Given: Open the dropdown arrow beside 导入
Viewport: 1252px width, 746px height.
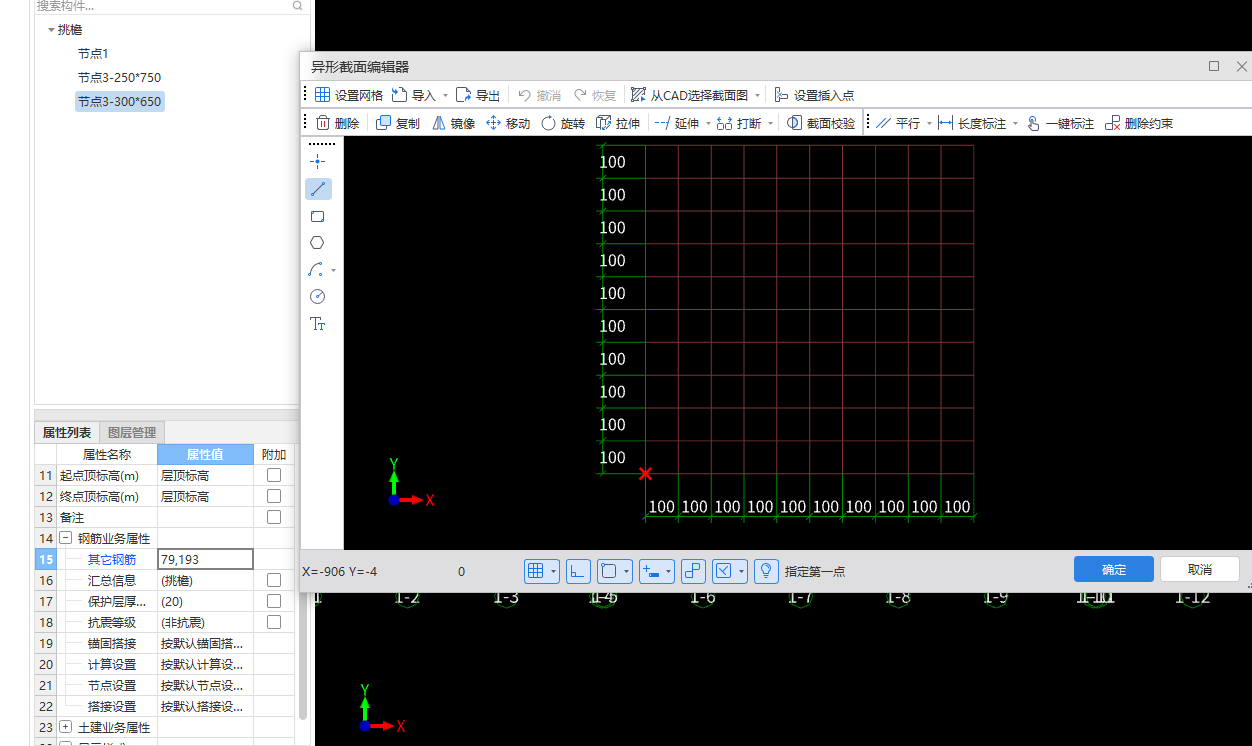Looking at the screenshot, I should (x=445, y=96).
